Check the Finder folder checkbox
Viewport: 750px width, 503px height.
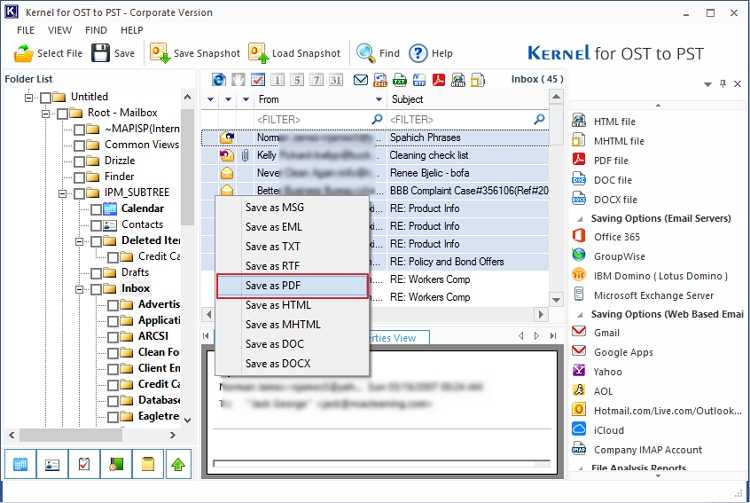79,177
